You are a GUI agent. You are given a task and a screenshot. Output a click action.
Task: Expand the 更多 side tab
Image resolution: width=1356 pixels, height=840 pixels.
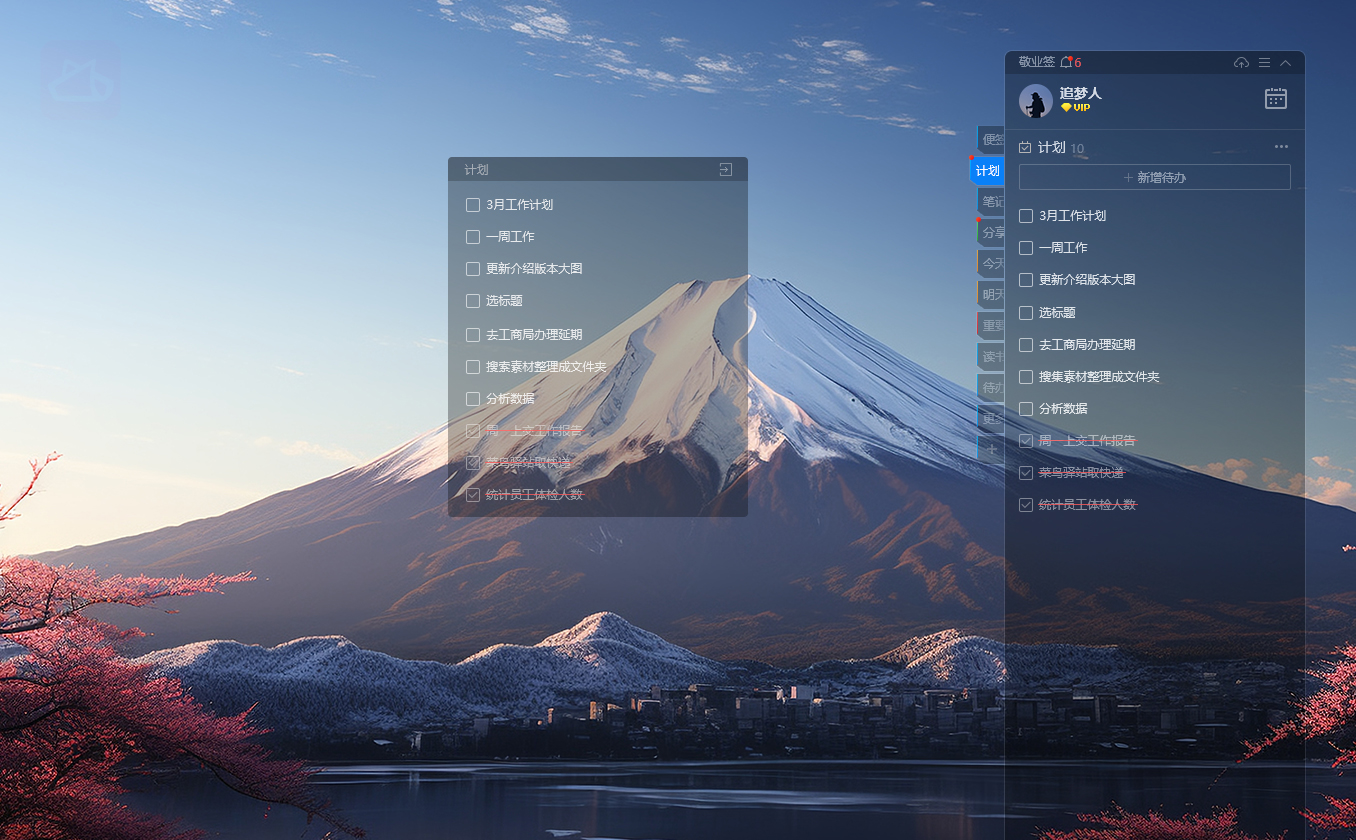(x=991, y=419)
